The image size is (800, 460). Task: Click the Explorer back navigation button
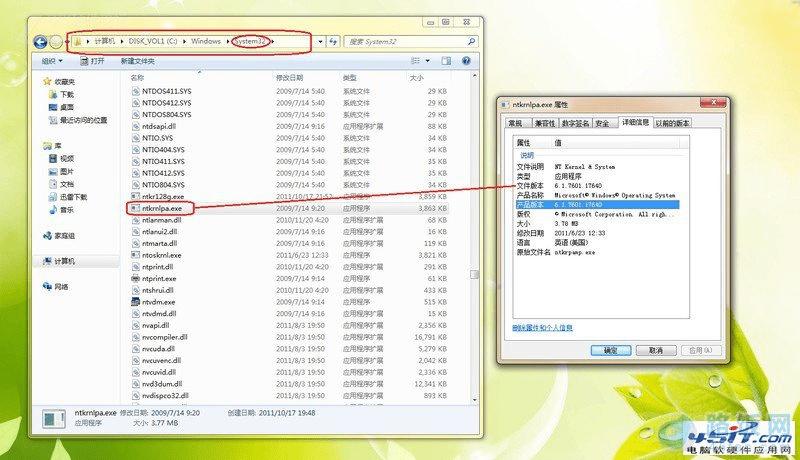(x=40, y=42)
